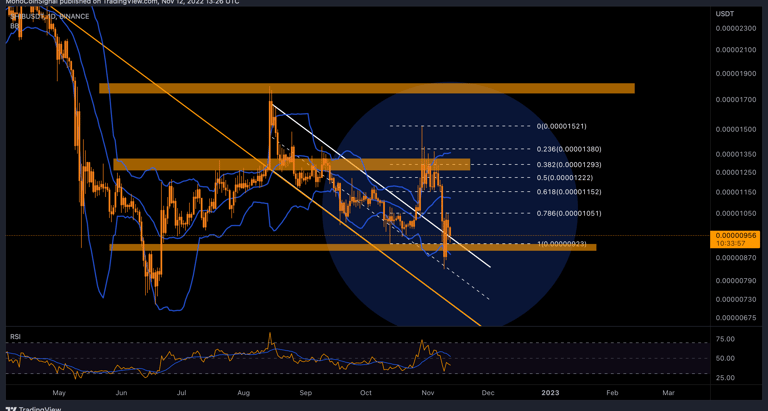The image size is (768, 411).
Task: Select the Jun label on time axis
Action: tap(121, 393)
